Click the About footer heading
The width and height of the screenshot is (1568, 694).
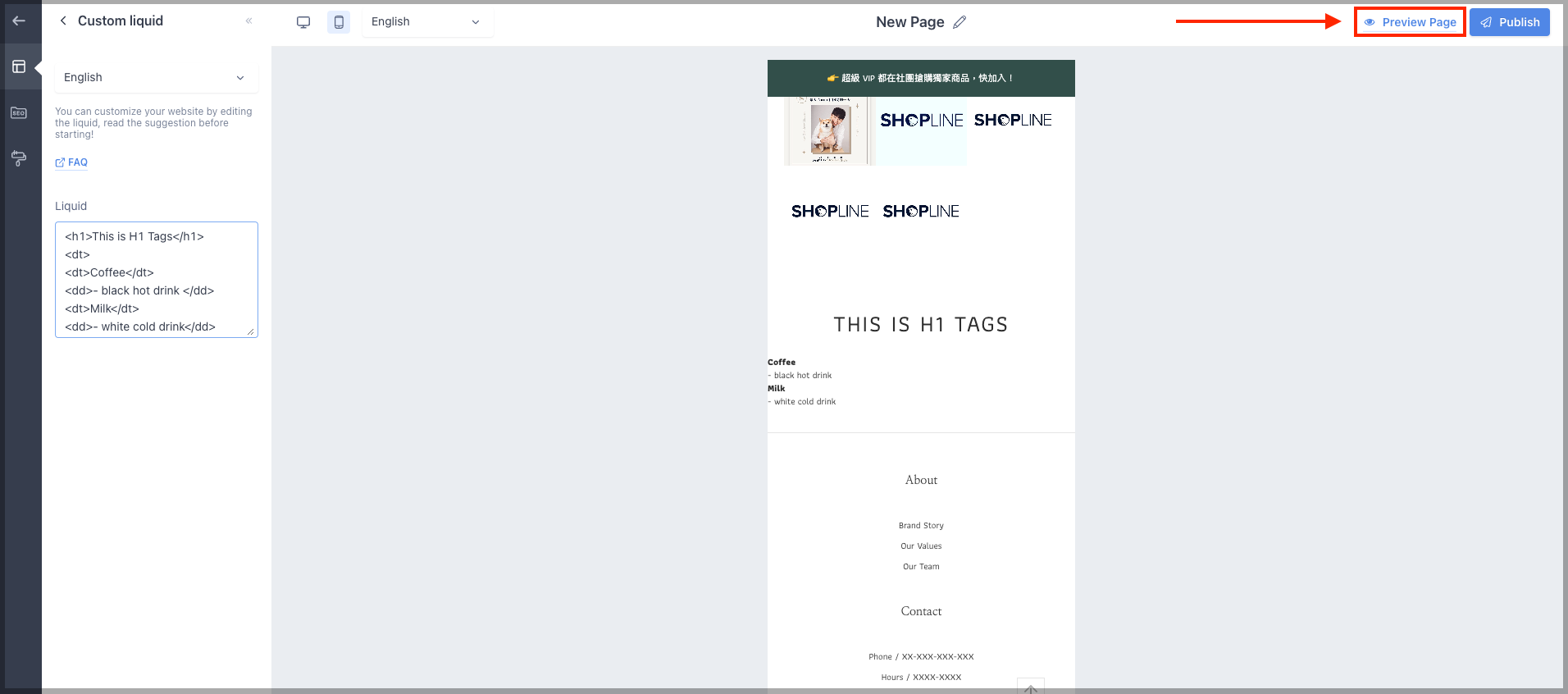point(921,480)
